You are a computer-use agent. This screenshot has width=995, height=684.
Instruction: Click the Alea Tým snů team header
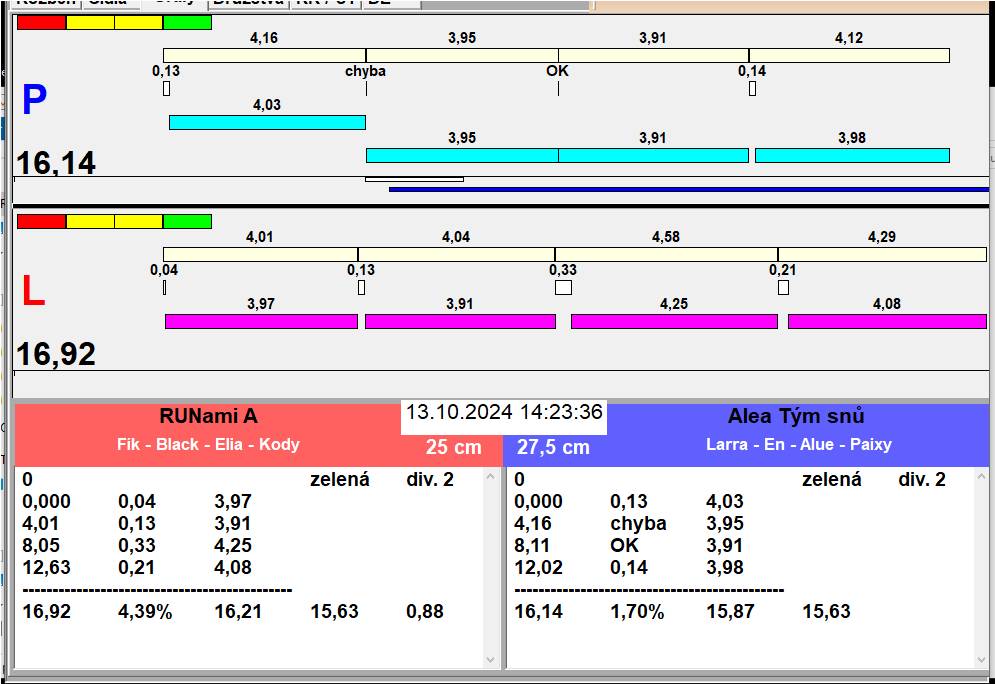796,417
